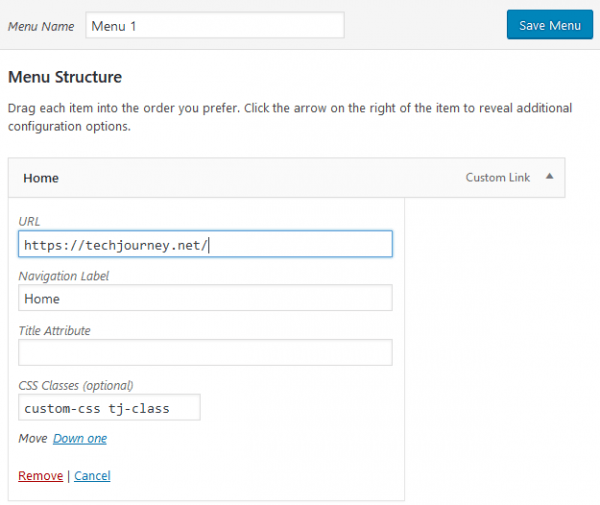600x505 pixels.
Task: Click into the URL text field
Action: [205, 244]
